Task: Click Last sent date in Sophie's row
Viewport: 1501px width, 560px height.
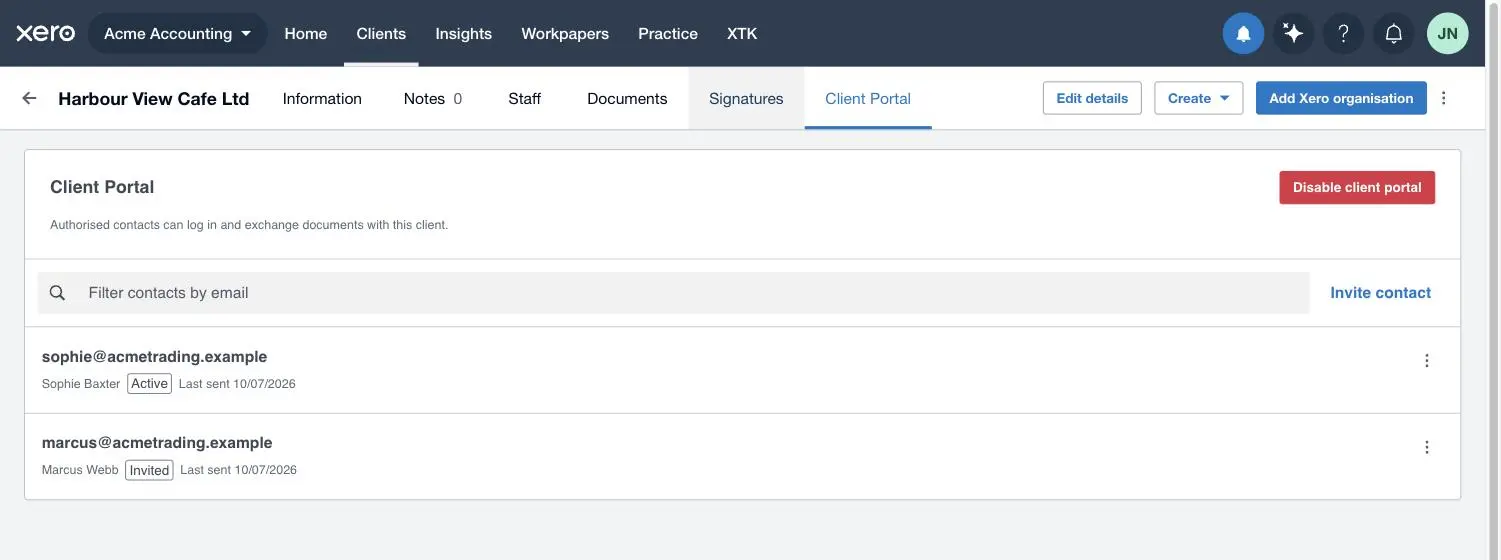Action: [237, 384]
